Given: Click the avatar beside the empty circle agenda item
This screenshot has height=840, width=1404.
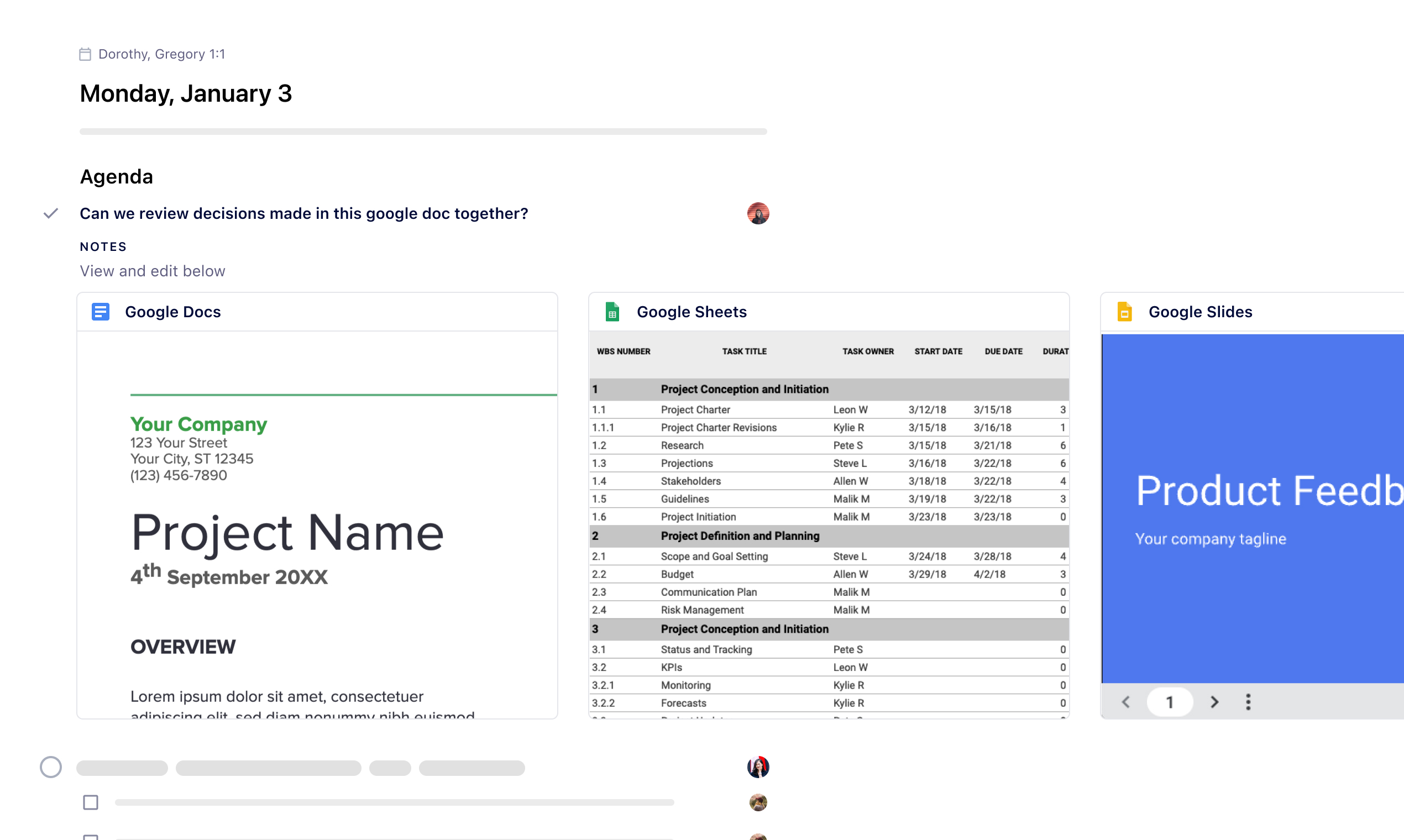Looking at the screenshot, I should tap(758, 768).
